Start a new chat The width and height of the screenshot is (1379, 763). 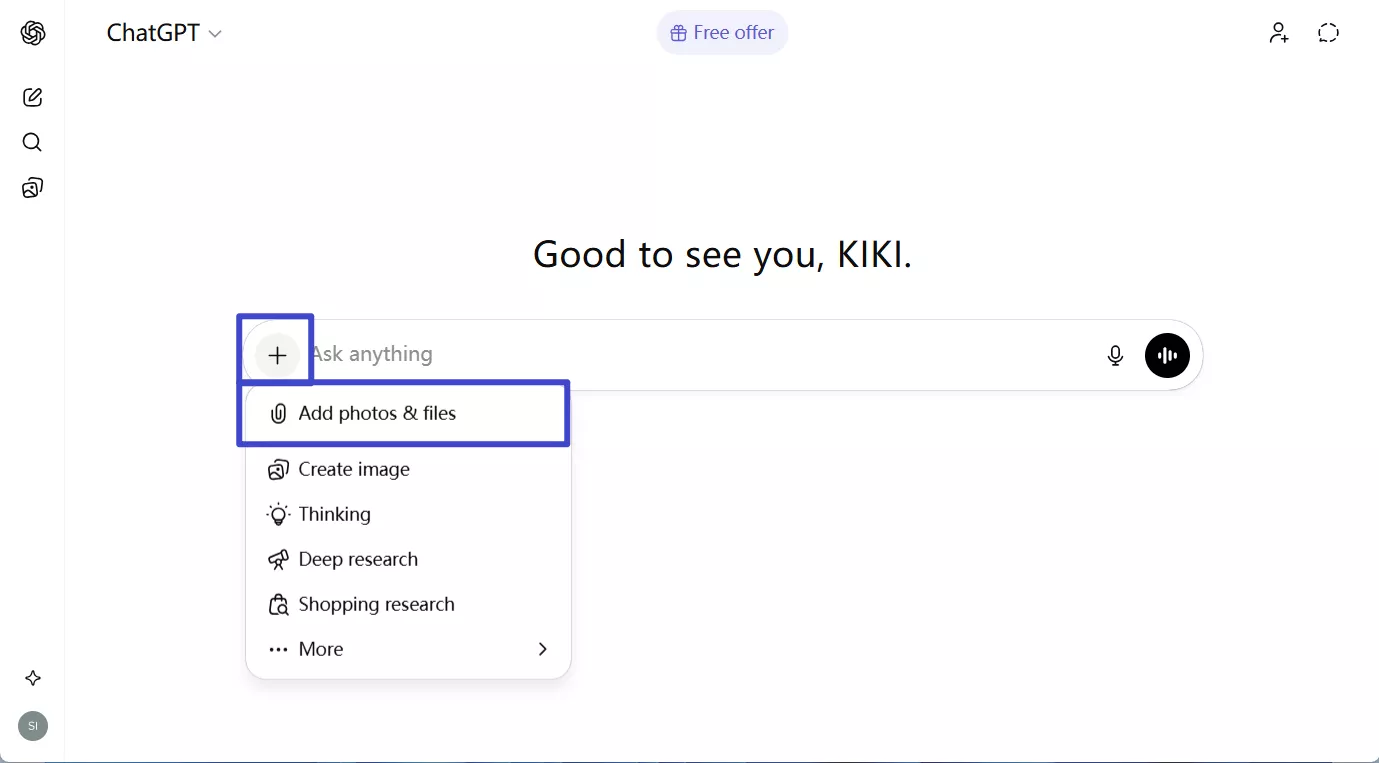pos(31,97)
